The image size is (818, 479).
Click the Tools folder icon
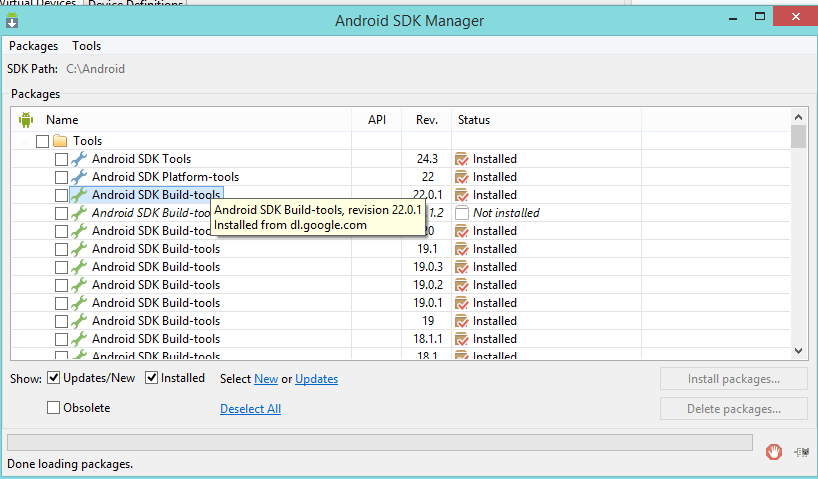click(60, 141)
